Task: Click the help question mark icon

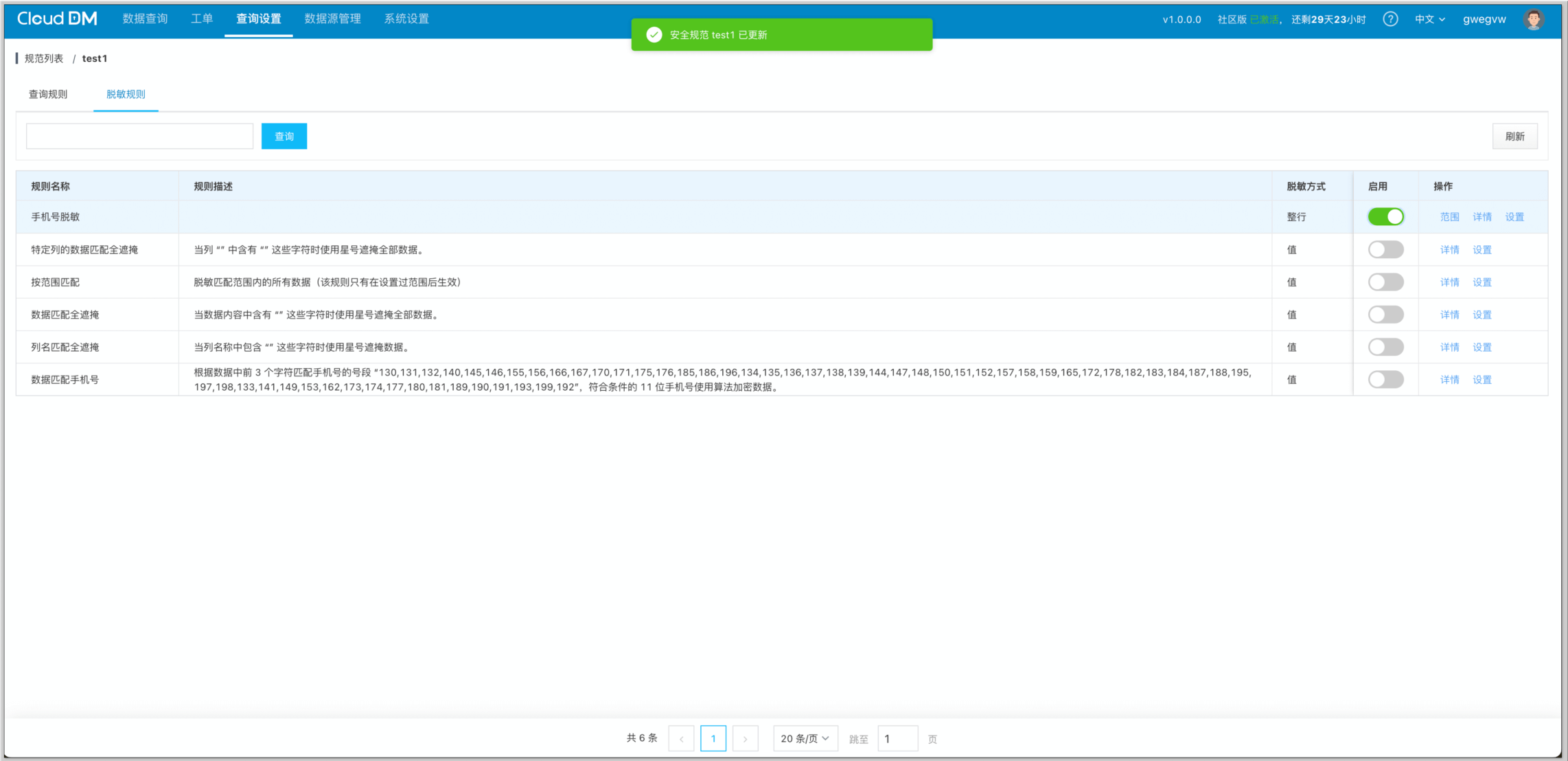Action: 1390,19
